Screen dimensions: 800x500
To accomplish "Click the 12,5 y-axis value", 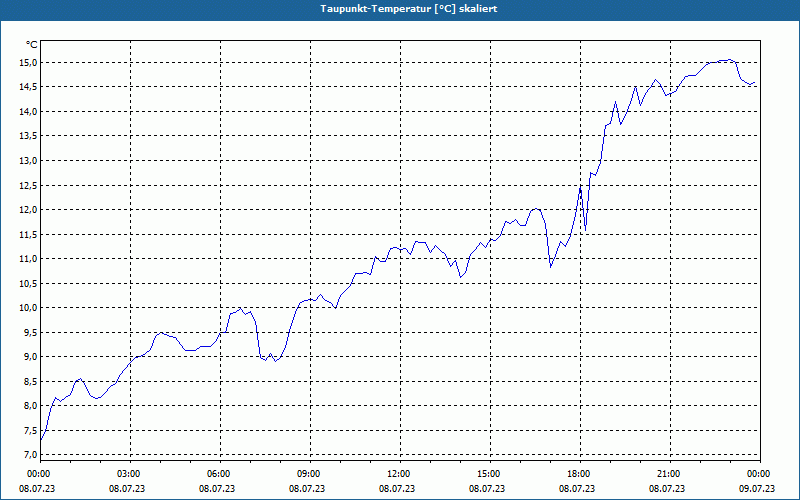I will tap(29, 185).
